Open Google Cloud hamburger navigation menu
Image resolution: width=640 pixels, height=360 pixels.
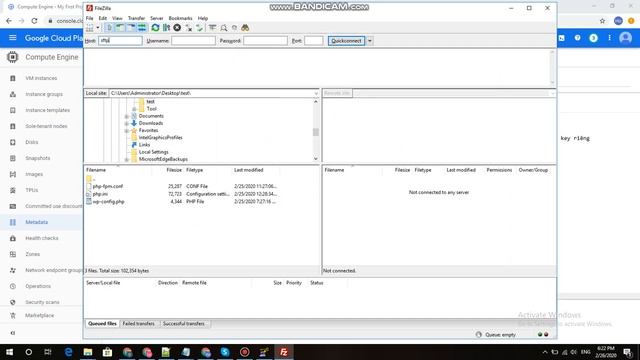click(x=13, y=38)
